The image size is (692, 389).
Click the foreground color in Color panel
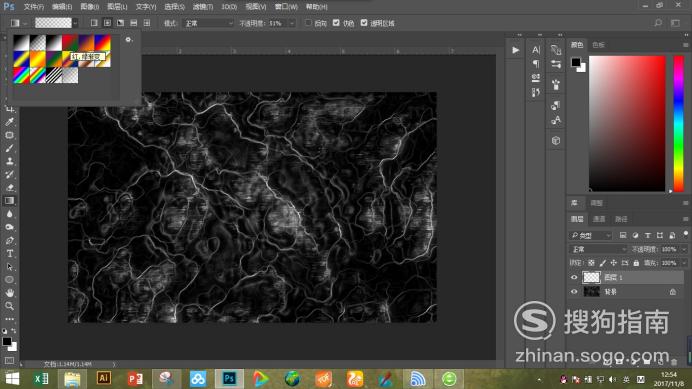point(575,62)
